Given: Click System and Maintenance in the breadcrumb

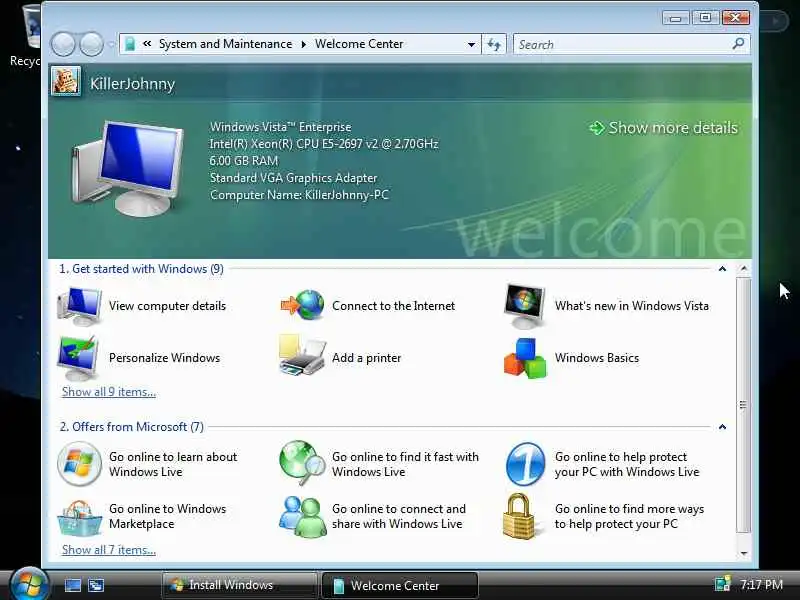Looking at the screenshot, I should 226,44.
